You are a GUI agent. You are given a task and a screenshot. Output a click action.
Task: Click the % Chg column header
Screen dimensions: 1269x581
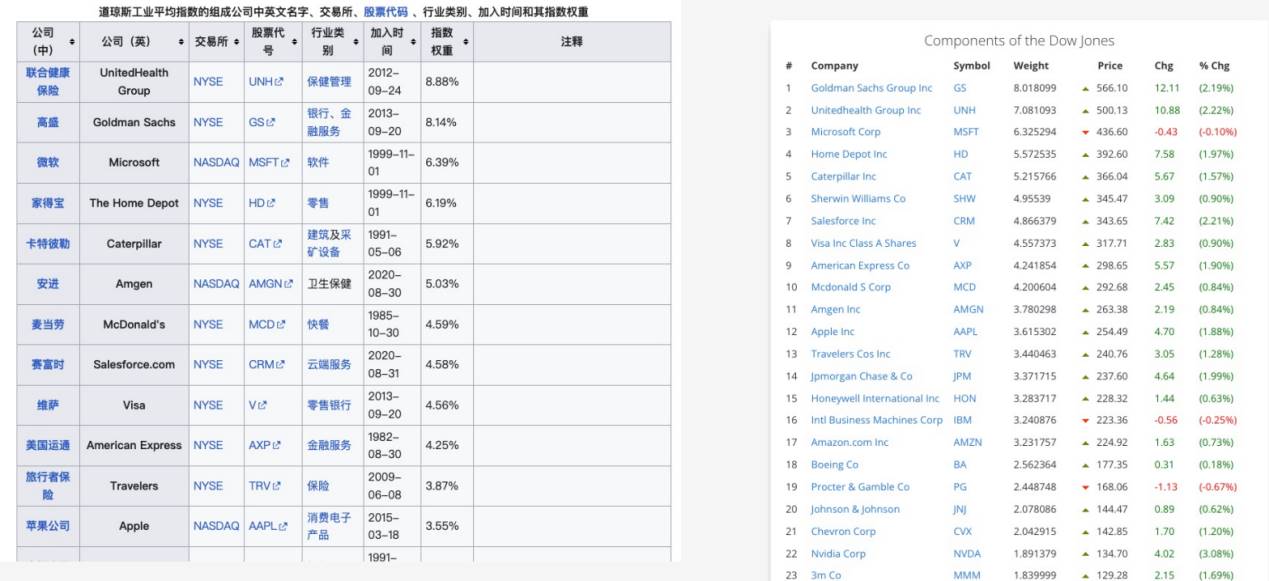pyautogui.click(x=1214, y=66)
